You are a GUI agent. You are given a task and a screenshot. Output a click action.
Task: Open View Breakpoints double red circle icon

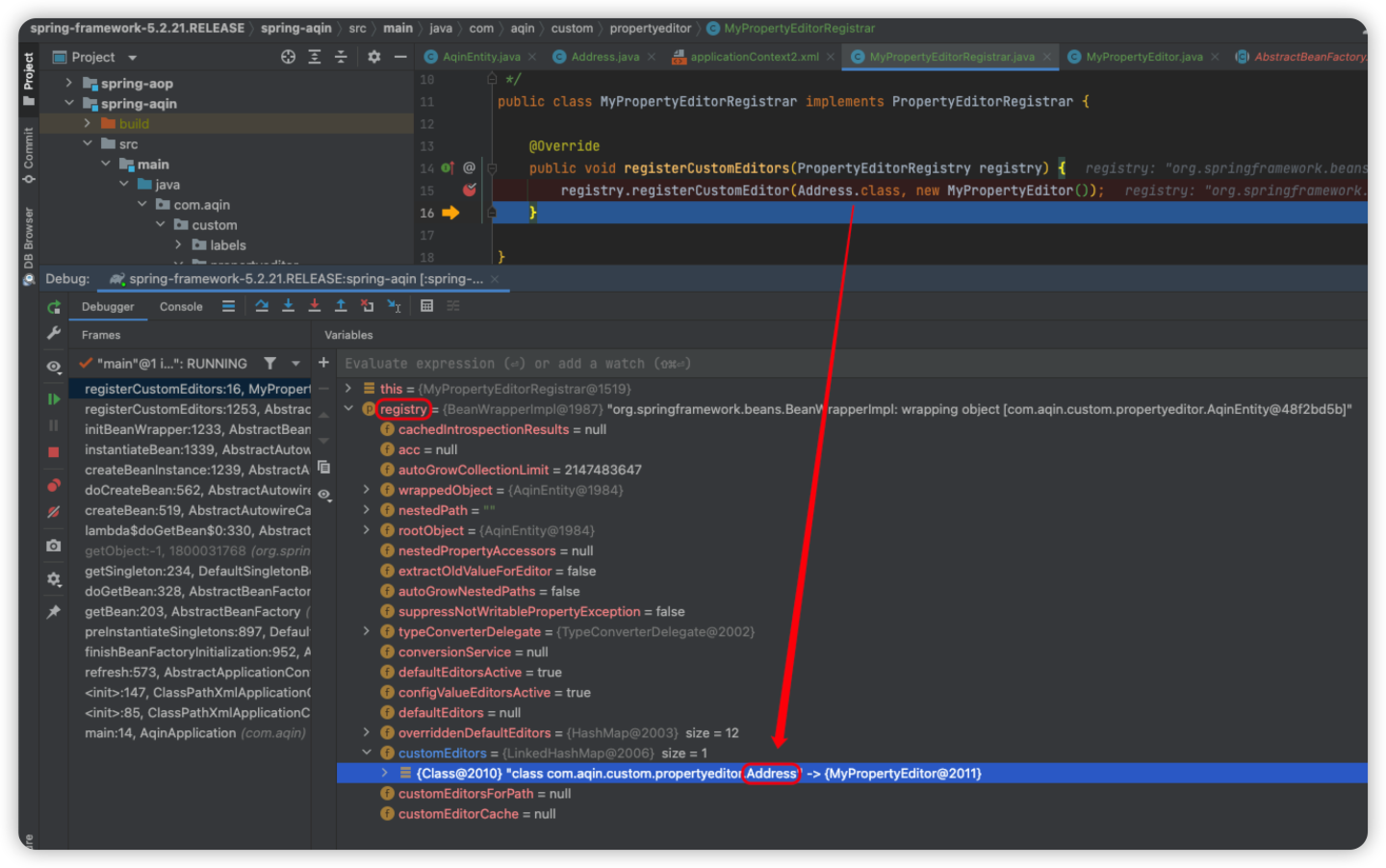click(x=54, y=485)
